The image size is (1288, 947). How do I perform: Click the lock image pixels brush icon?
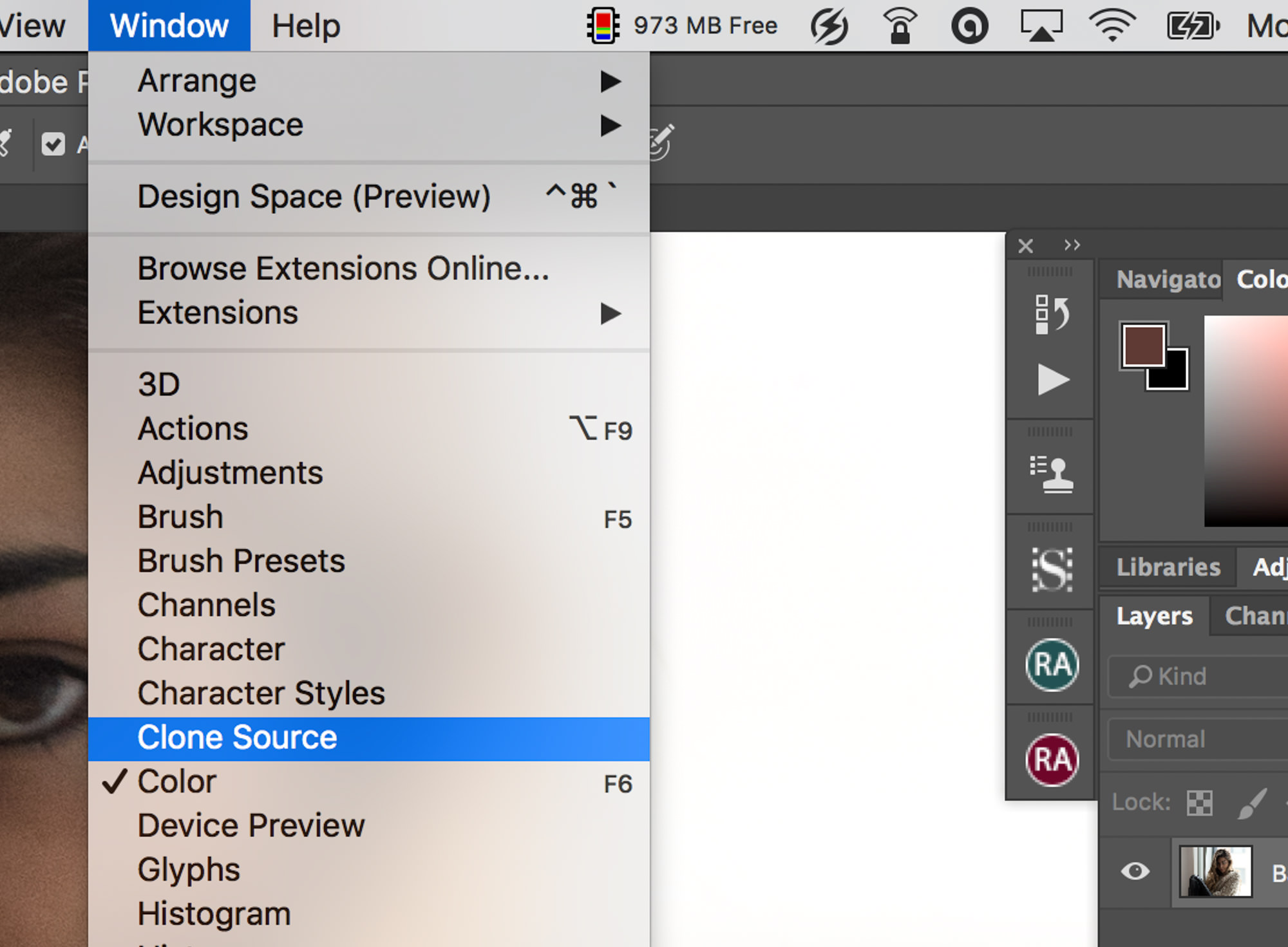click(x=1252, y=803)
